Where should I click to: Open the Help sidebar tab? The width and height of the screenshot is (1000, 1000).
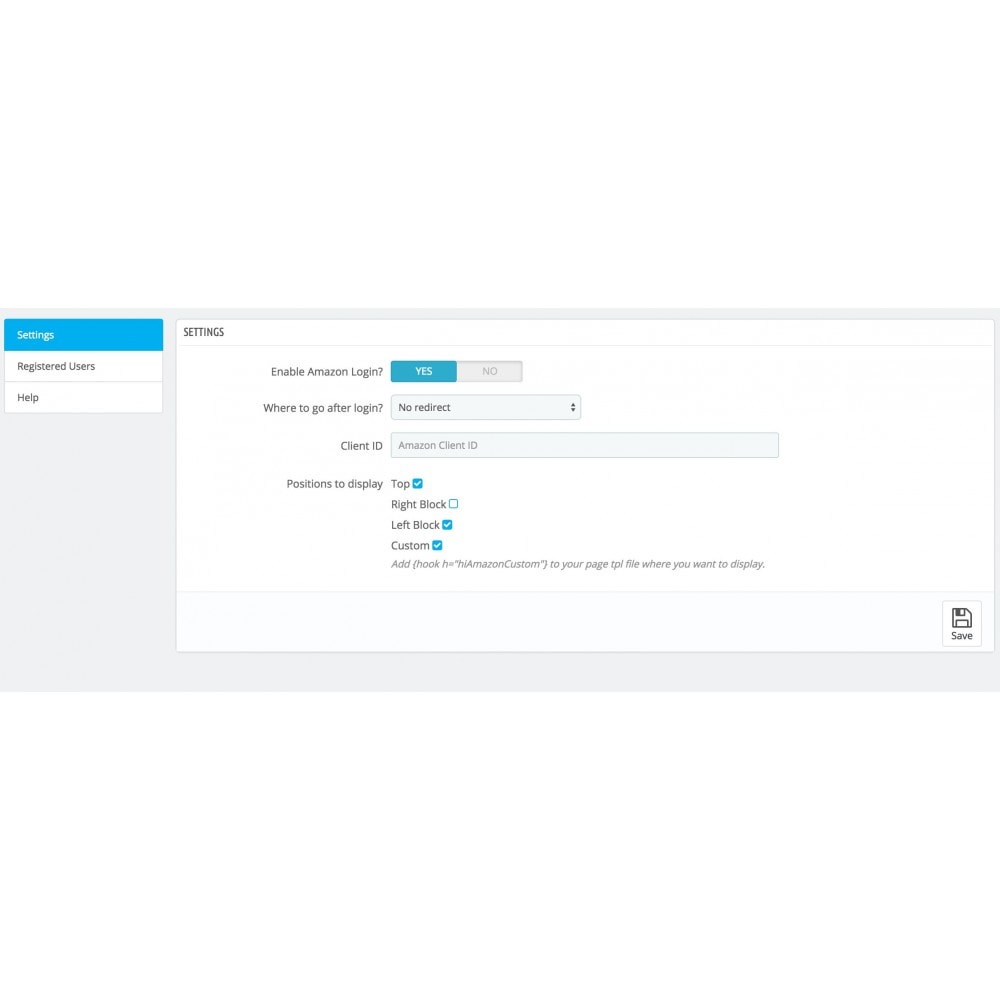[x=84, y=397]
